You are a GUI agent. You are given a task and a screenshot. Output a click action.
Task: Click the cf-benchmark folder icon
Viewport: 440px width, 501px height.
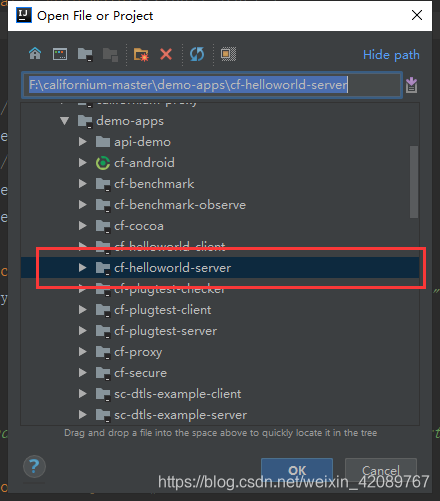103,184
